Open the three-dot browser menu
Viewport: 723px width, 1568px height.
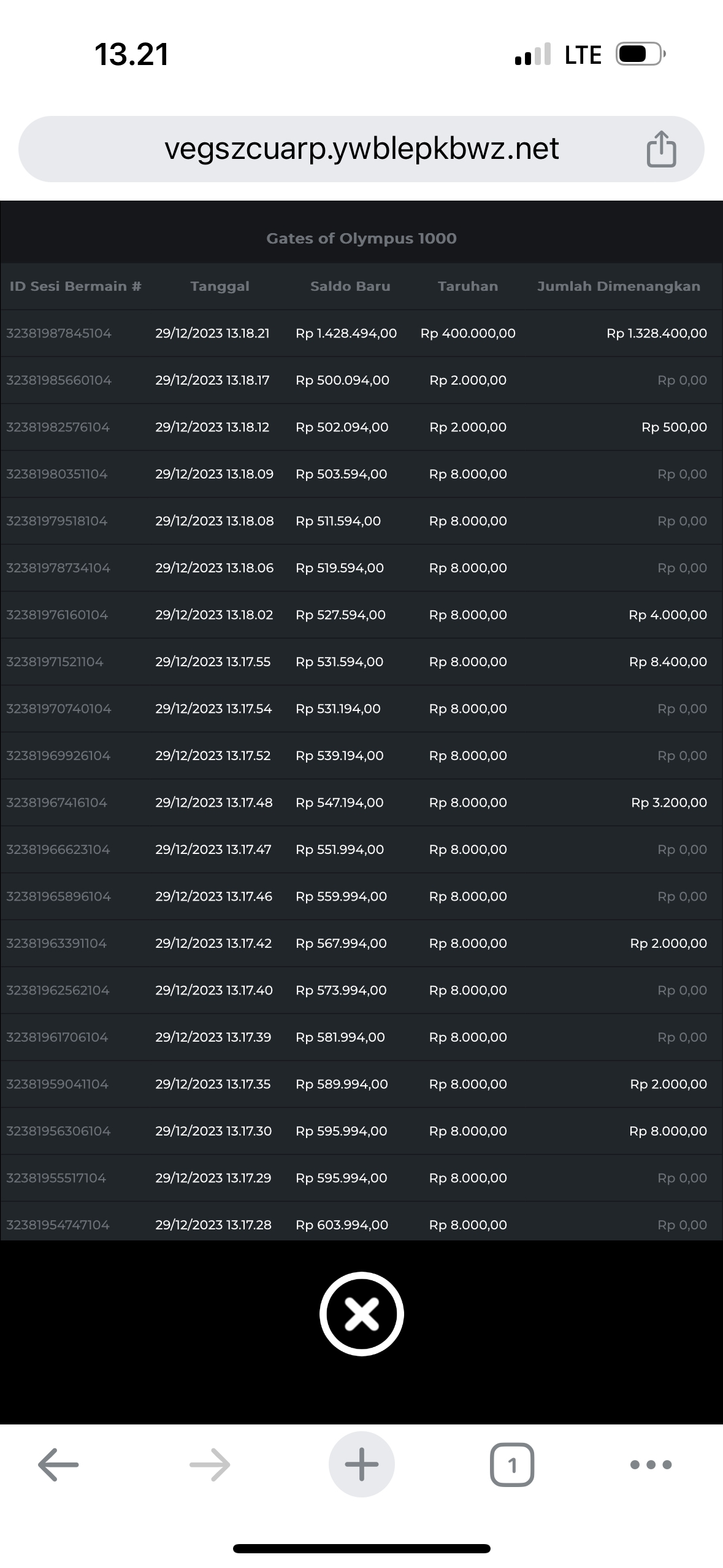[x=651, y=1465]
